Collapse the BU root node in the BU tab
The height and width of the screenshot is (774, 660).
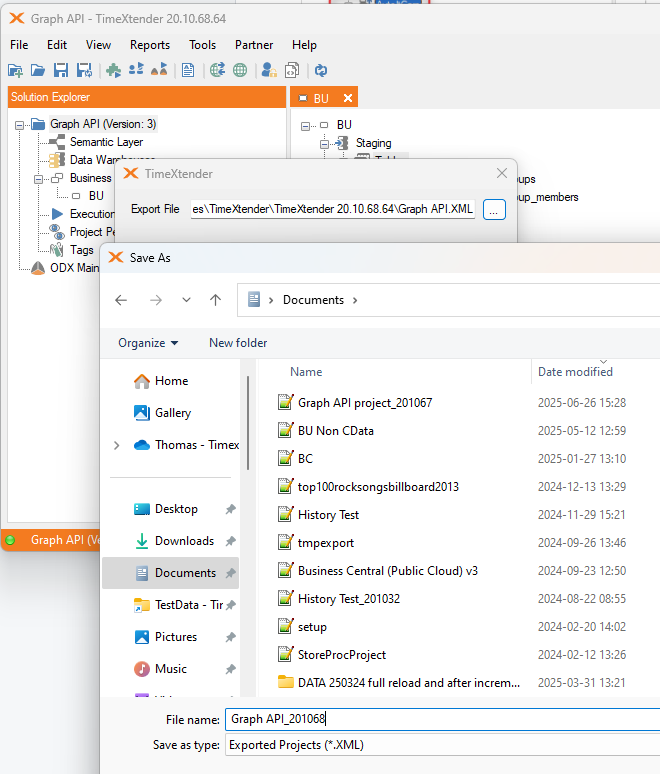[x=305, y=126]
